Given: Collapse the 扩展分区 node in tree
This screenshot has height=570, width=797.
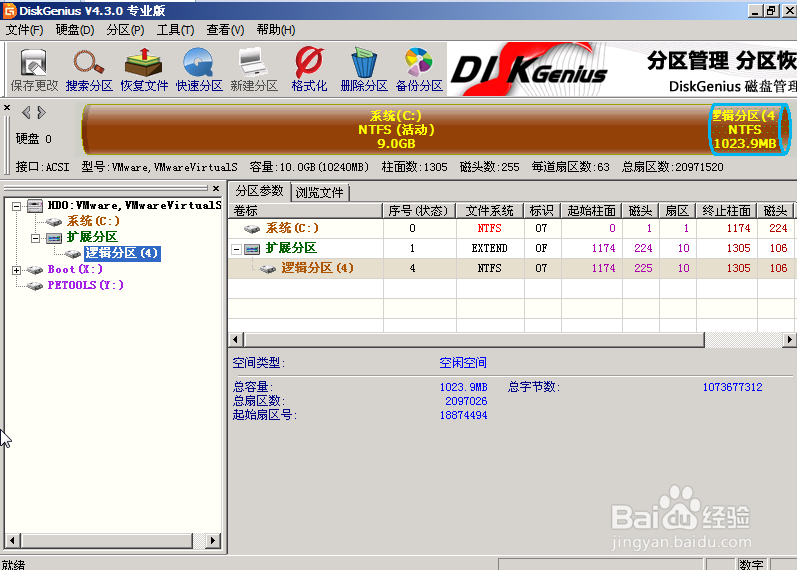Looking at the screenshot, I should pyautogui.click(x=35, y=238).
